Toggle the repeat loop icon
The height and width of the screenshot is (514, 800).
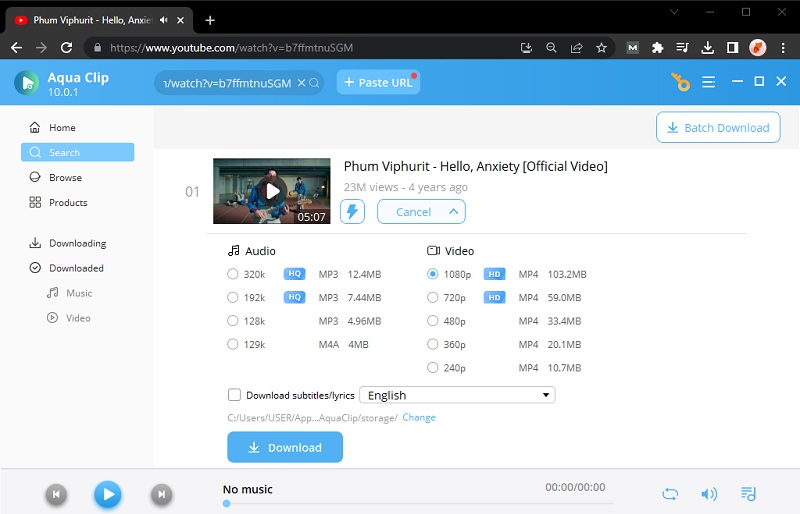point(670,494)
